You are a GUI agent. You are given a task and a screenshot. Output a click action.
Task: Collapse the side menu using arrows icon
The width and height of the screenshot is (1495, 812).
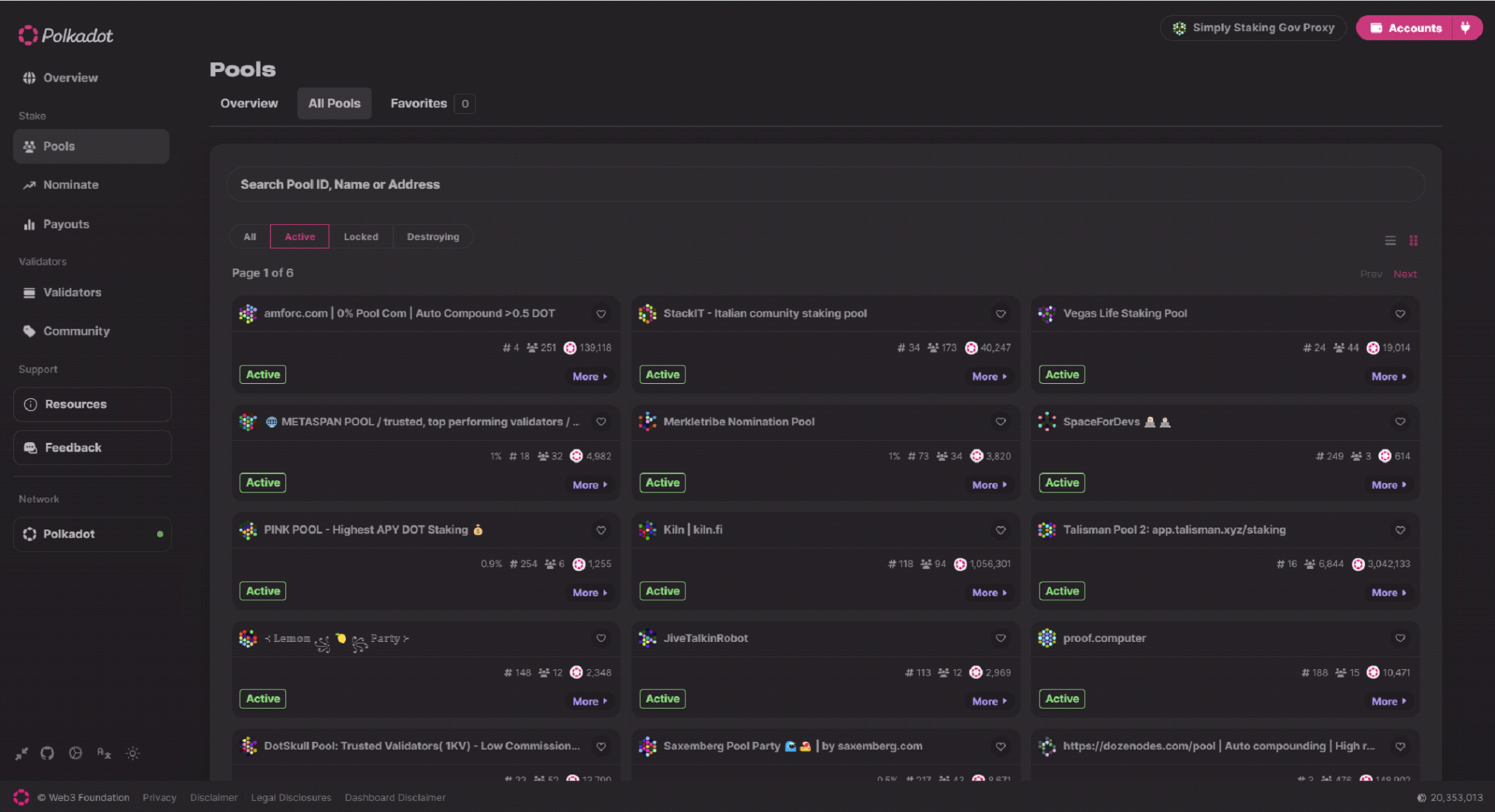(22, 754)
